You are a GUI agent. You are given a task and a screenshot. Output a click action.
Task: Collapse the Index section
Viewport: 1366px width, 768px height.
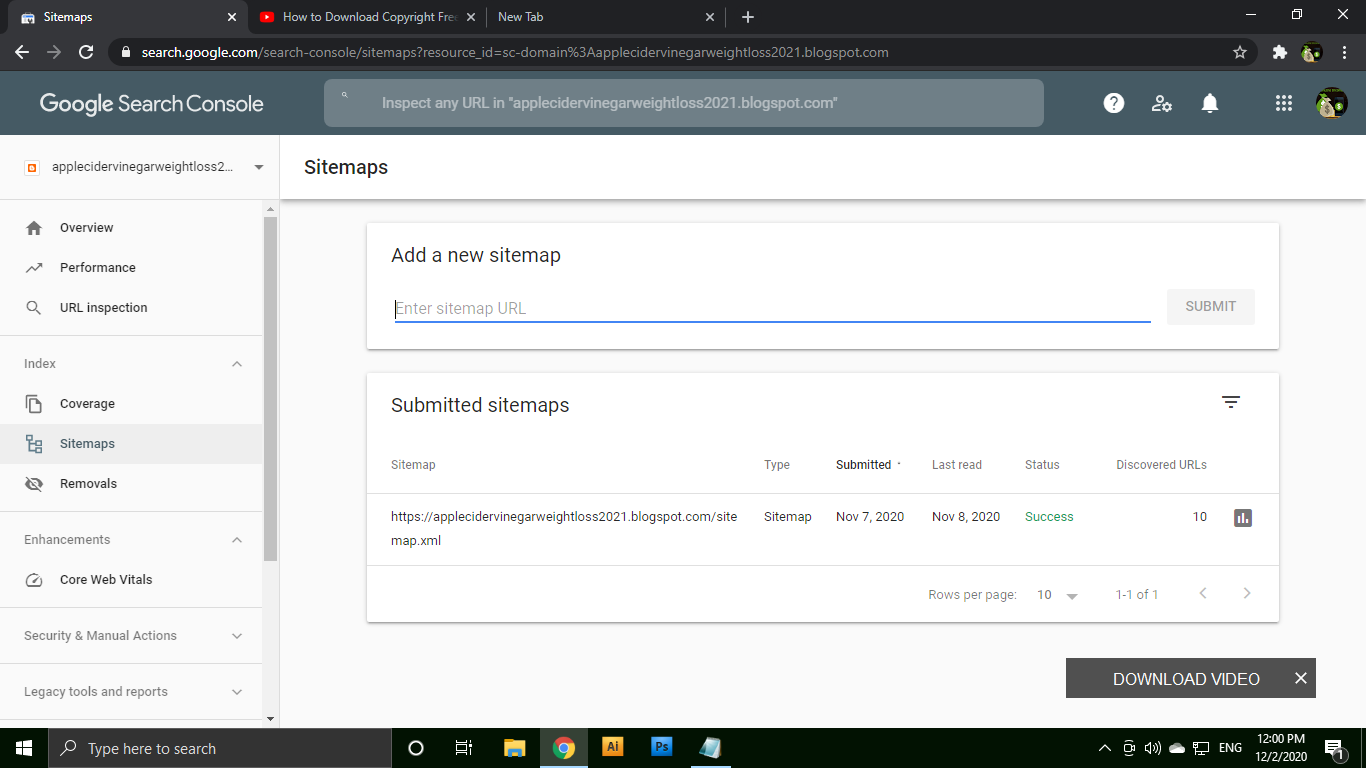237,363
